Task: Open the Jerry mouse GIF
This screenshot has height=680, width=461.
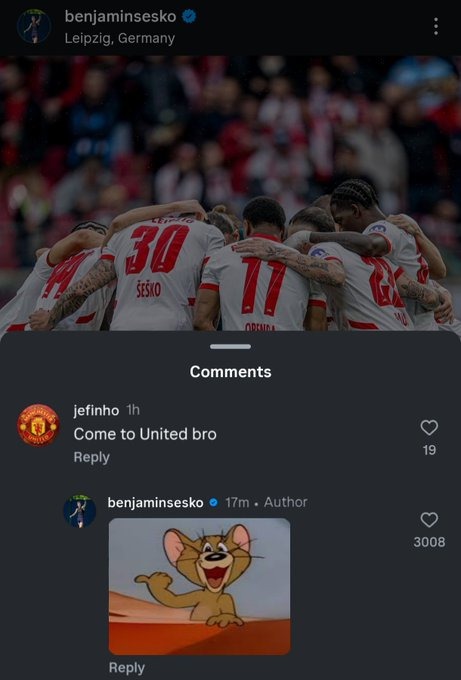Action: click(x=199, y=586)
